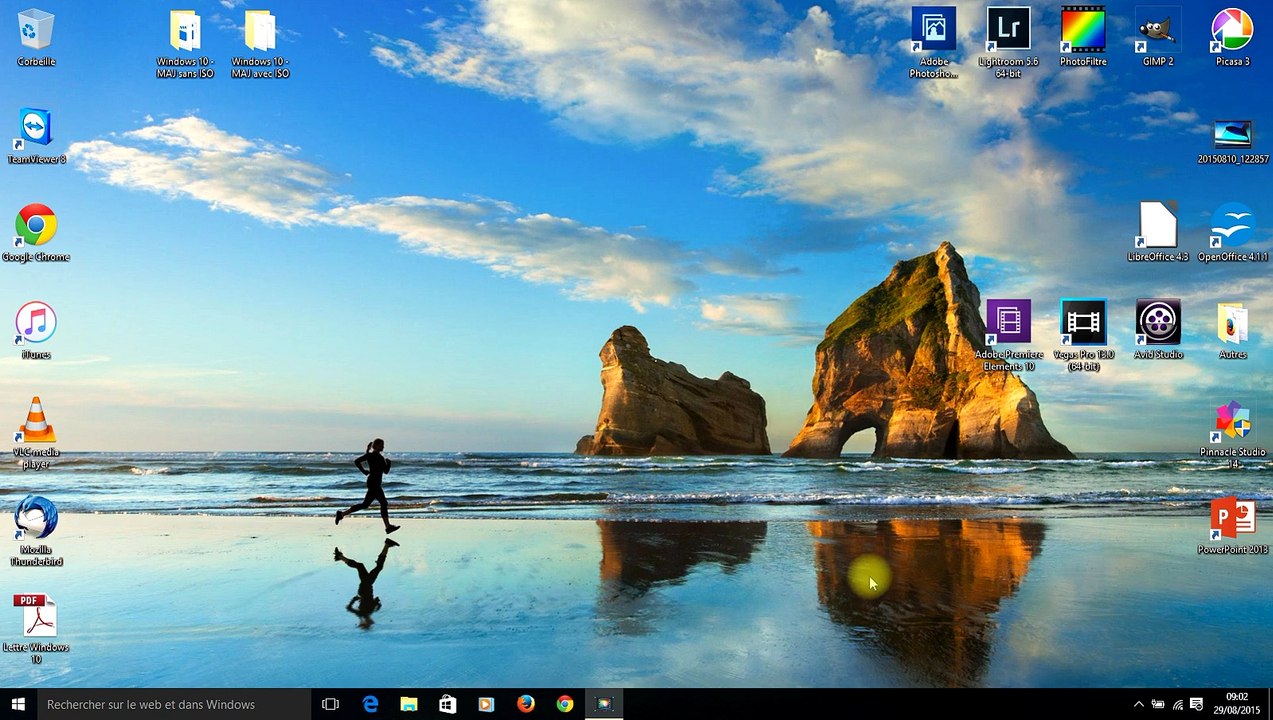Select the GIMP 2 desktop shortcut

[1158, 37]
